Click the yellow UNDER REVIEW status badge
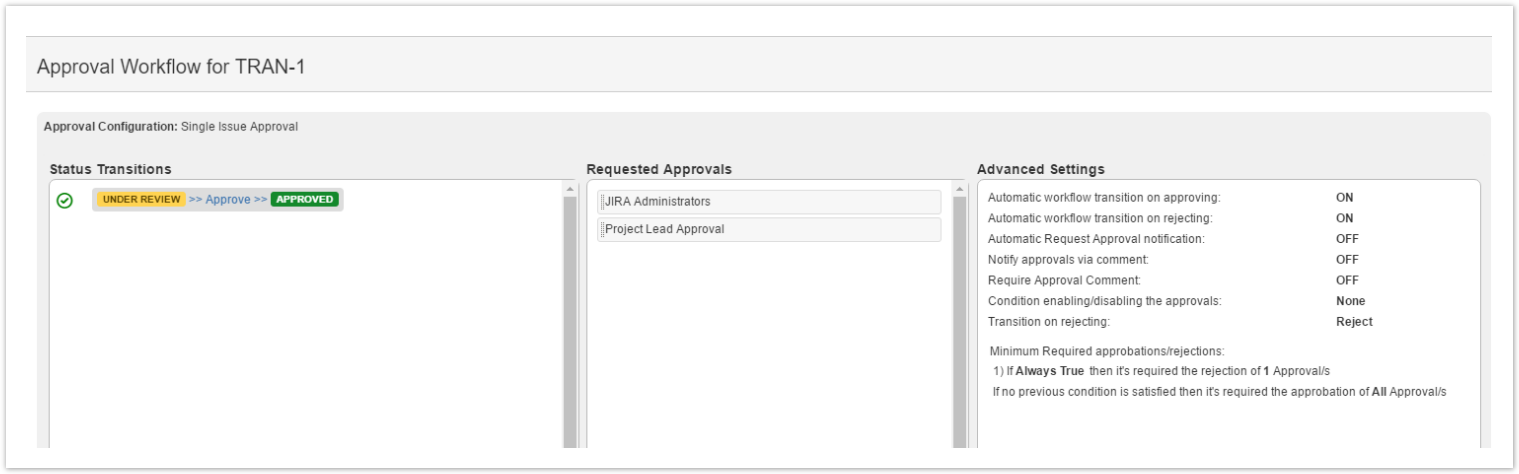 coord(142,199)
